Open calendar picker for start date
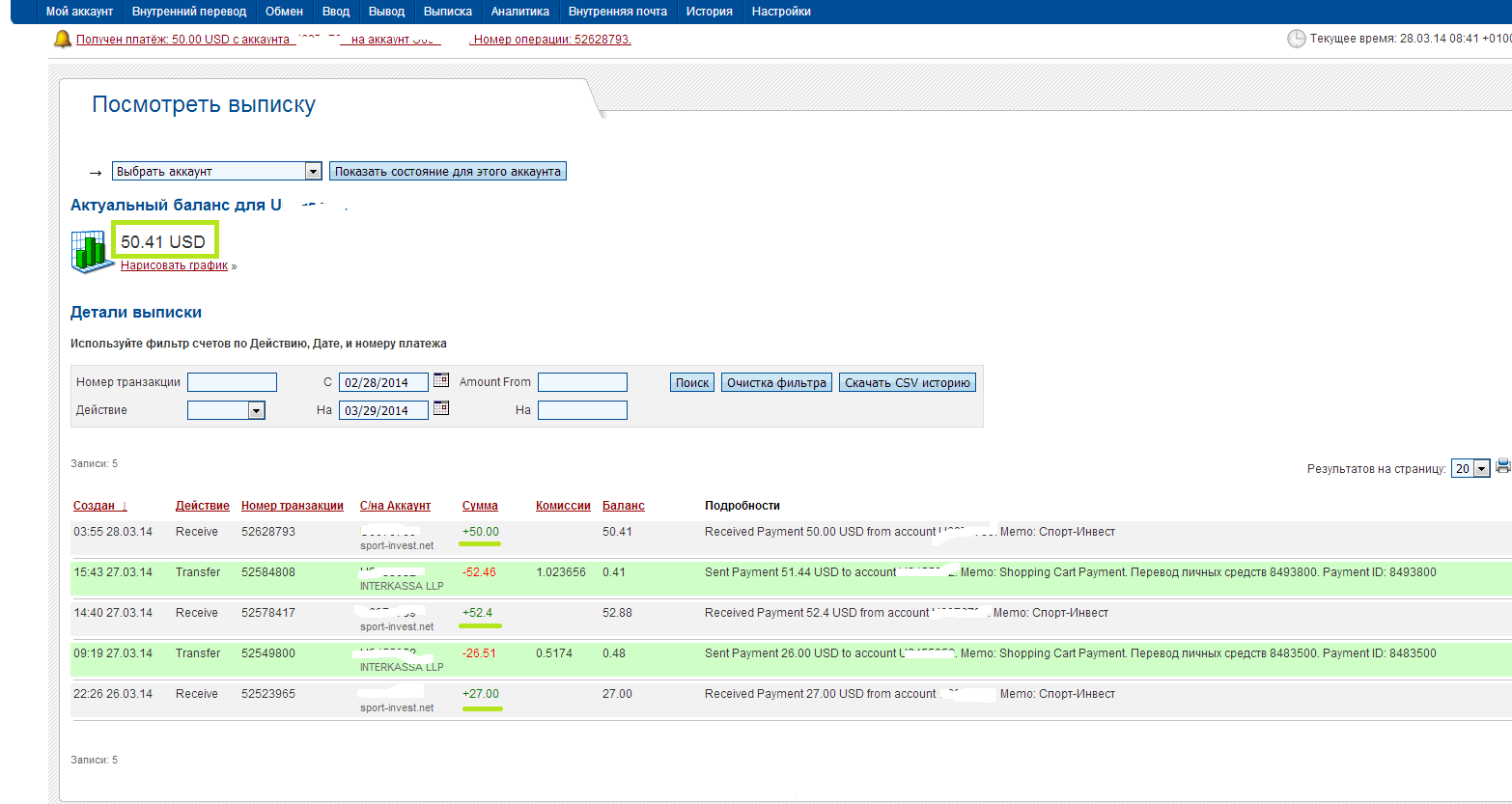The height and width of the screenshot is (804, 1512). pos(441,380)
